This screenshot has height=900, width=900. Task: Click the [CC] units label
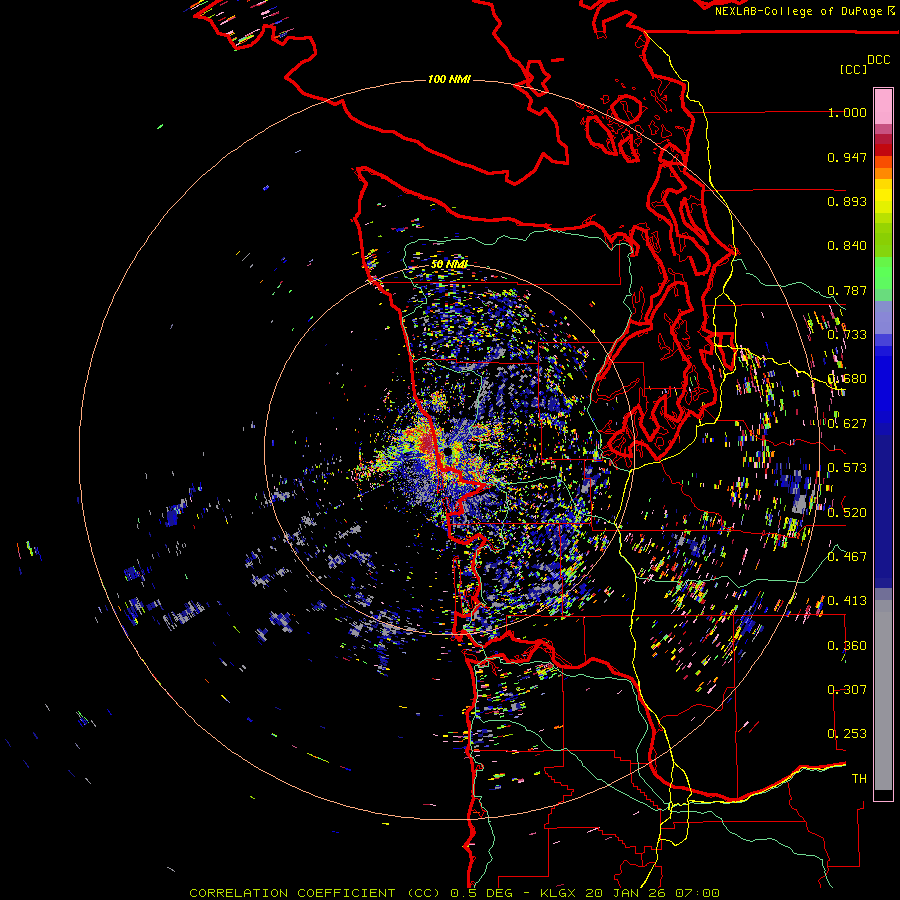(x=854, y=69)
